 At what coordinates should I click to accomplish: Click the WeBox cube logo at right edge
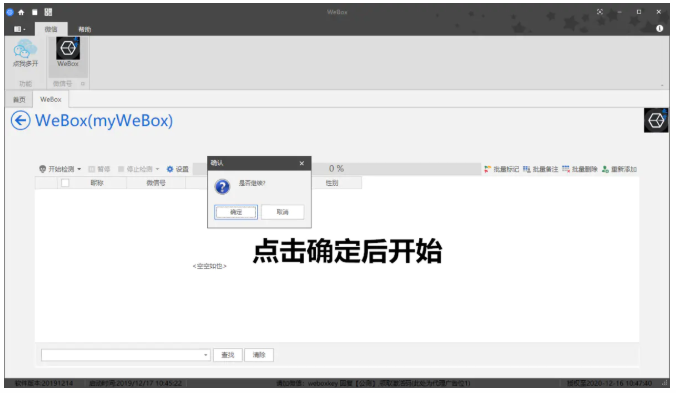click(656, 120)
